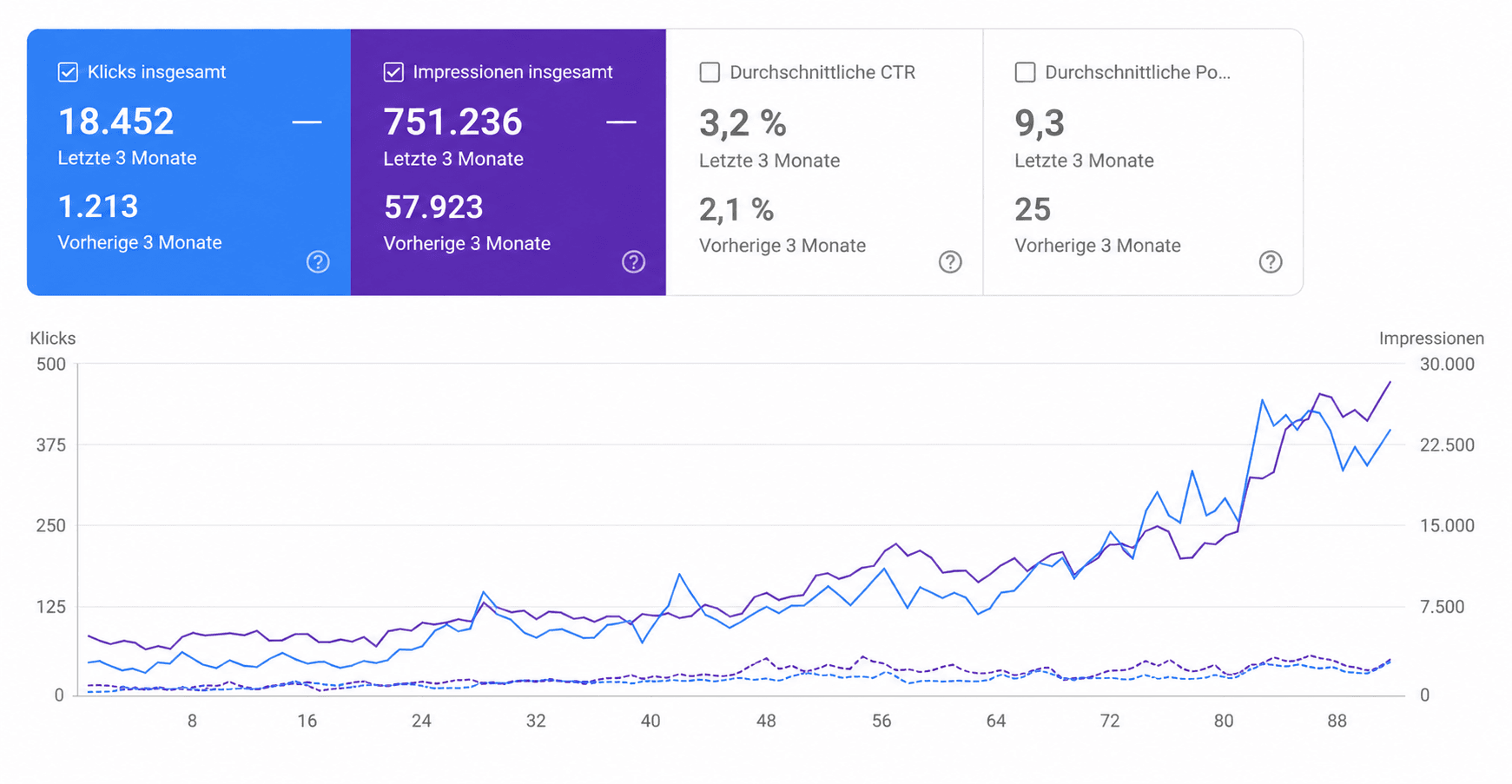Click the x-axis tick labeled 16
1512x784 pixels.
click(307, 721)
